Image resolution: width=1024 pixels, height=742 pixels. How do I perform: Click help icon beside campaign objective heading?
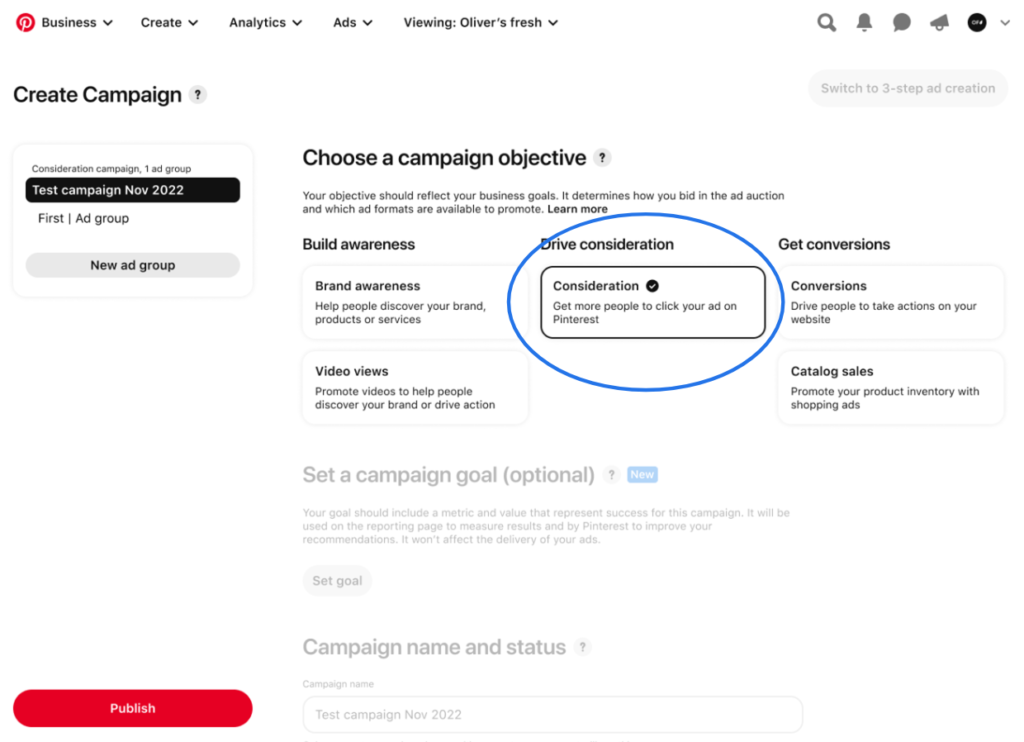pos(602,158)
